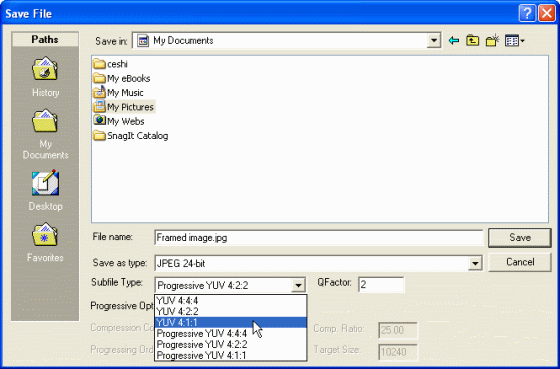
Task: Choose highlighted YUV 4:1:1 option
Action: [x=231, y=323]
